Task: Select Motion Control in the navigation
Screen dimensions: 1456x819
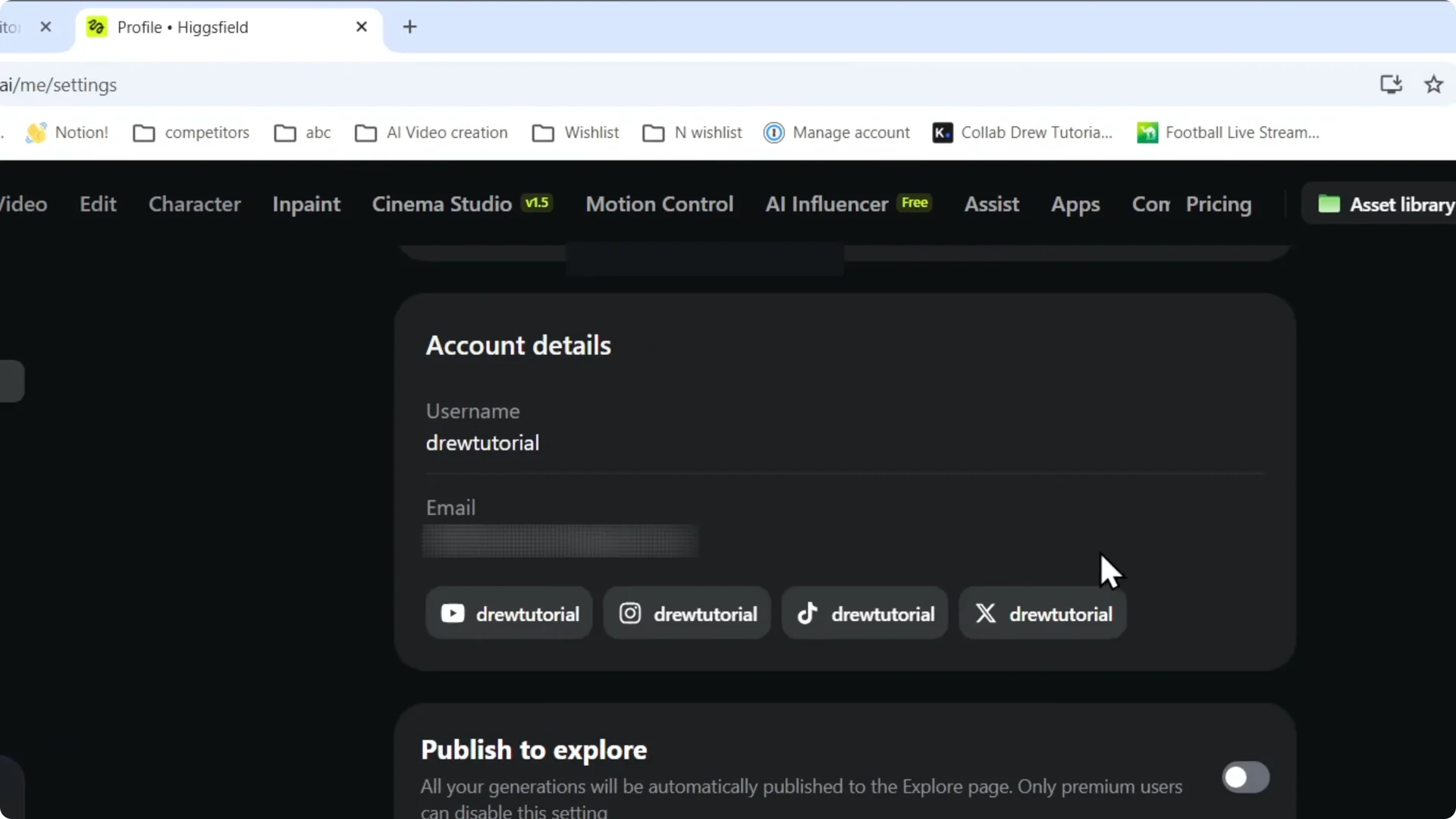Action: 660,204
